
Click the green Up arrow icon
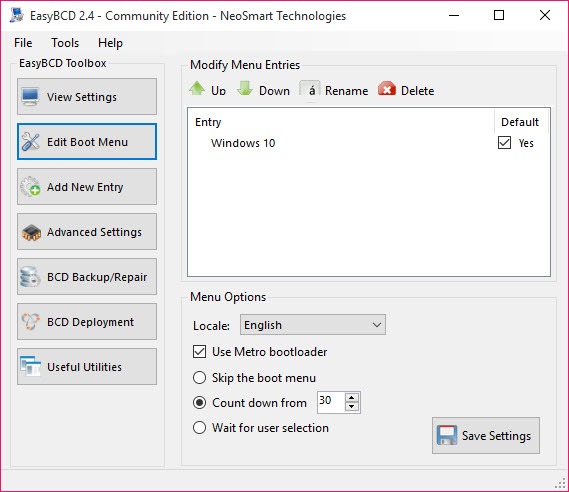(x=197, y=89)
